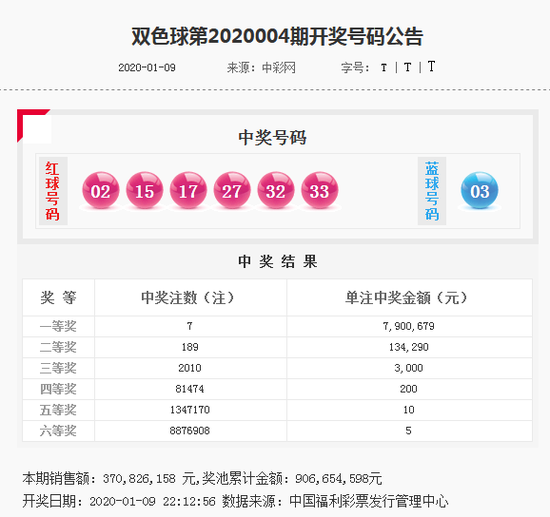Click the sixth prize count 8876908
Screen dimensions: 550x517
click(x=190, y=431)
